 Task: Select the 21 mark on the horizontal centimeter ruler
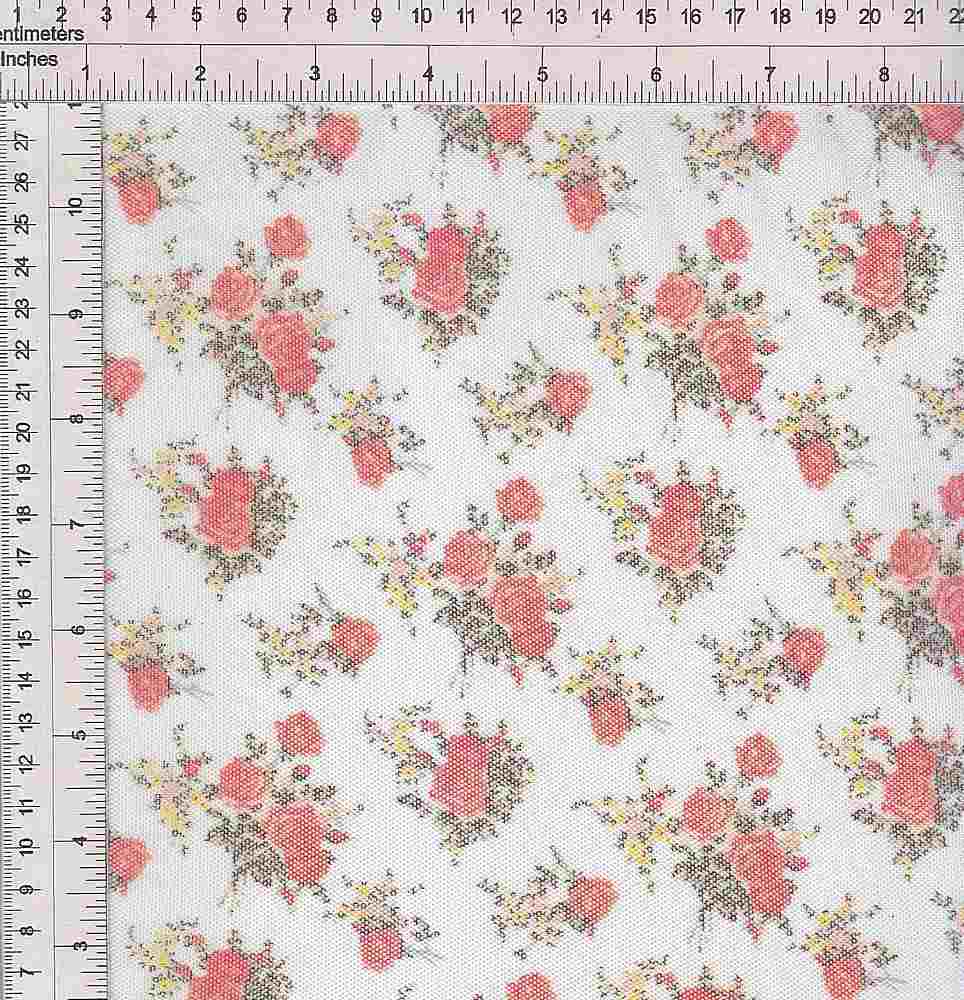pos(915,16)
